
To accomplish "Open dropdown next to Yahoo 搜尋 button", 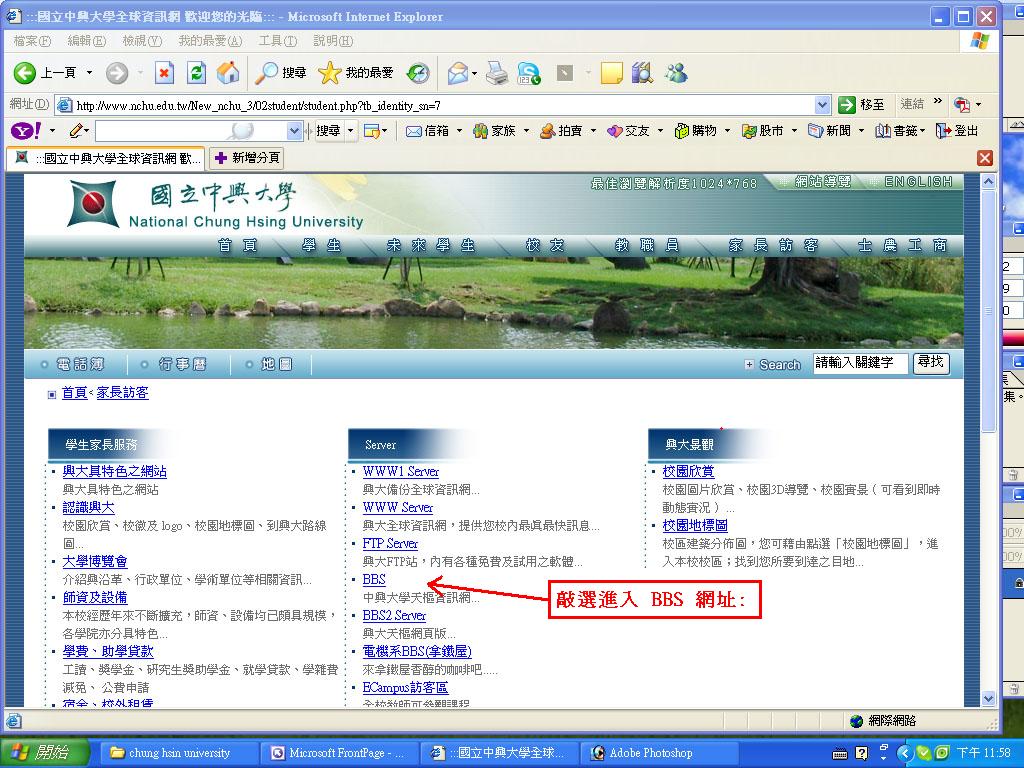I will click(351, 131).
